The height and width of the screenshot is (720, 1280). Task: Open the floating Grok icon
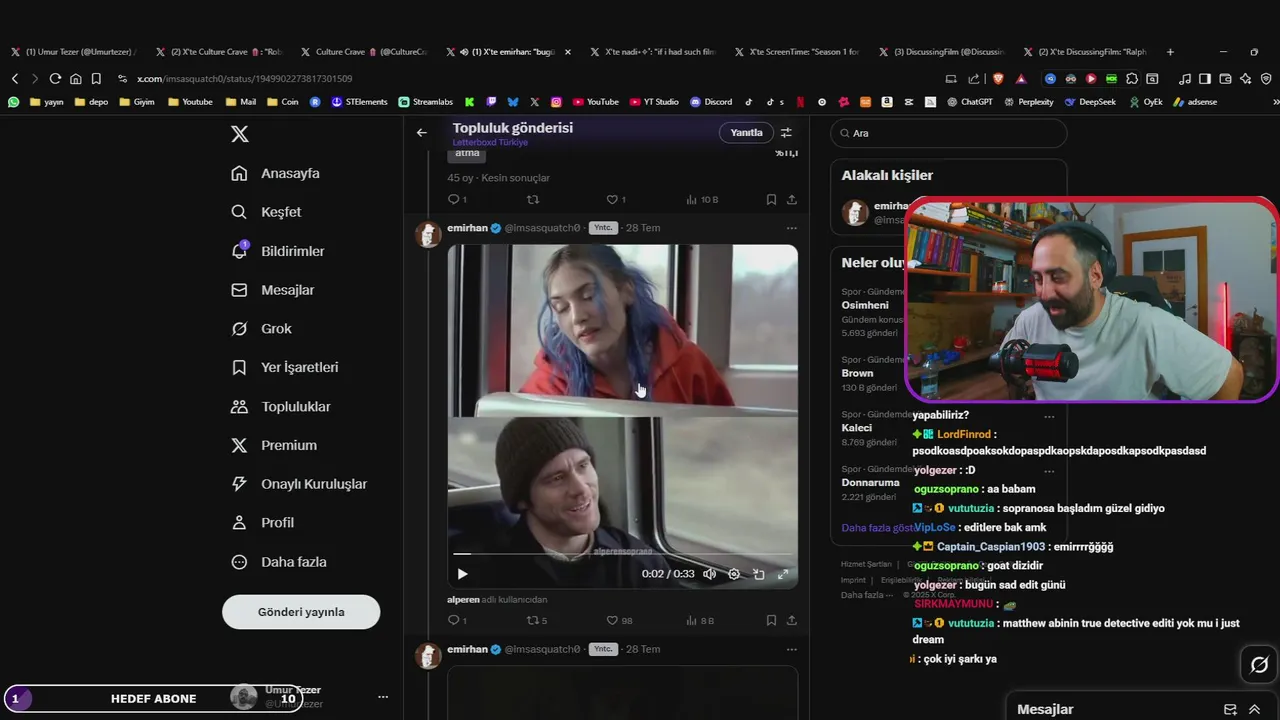pyautogui.click(x=1259, y=665)
